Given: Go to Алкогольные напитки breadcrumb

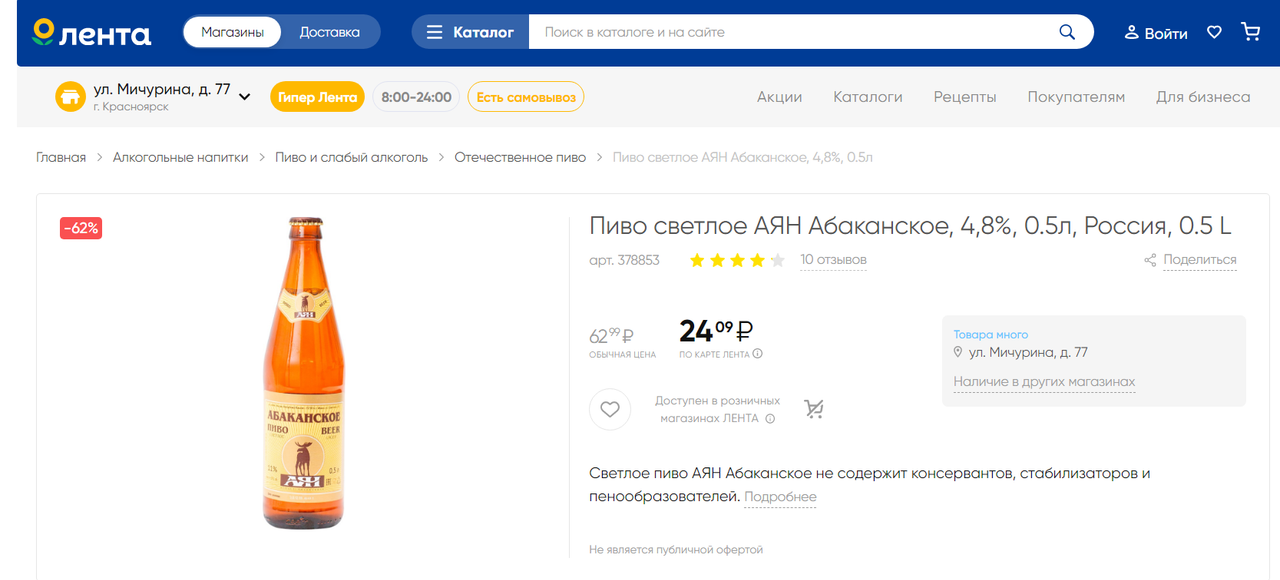Looking at the screenshot, I should click(x=180, y=157).
